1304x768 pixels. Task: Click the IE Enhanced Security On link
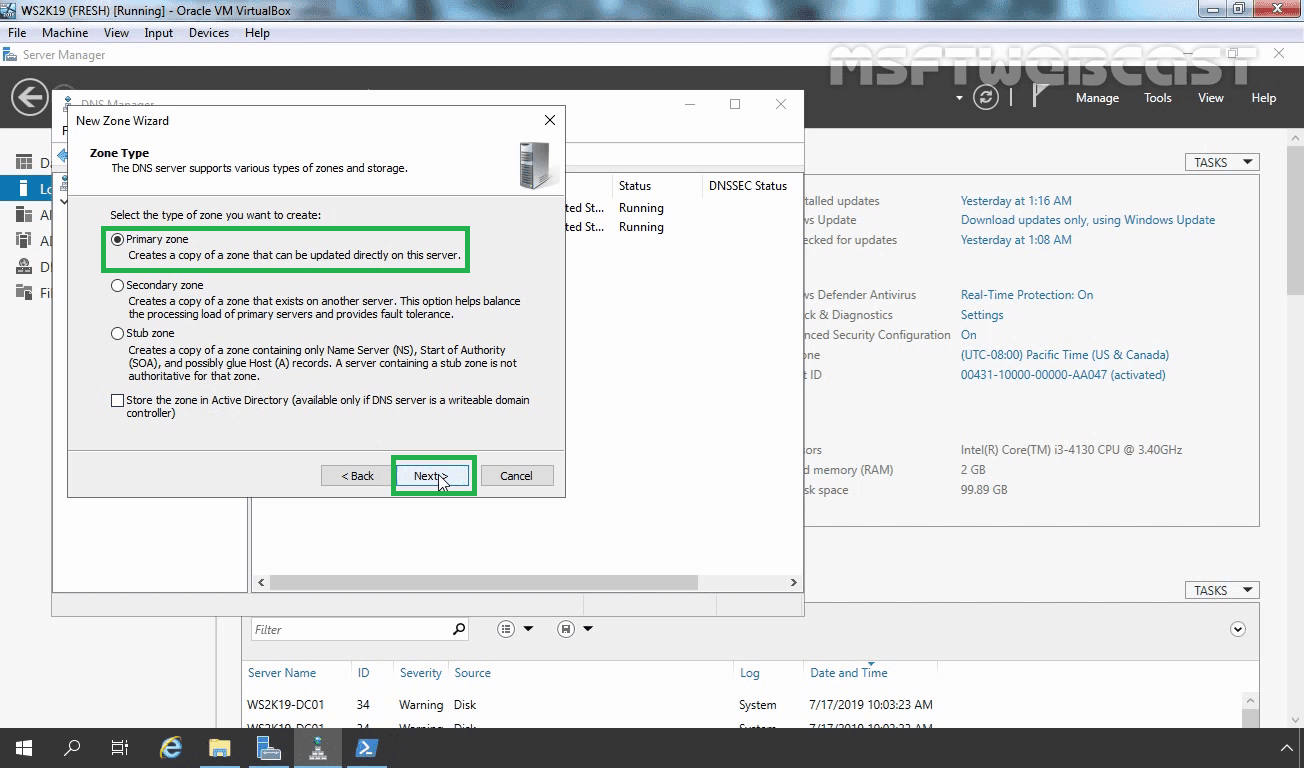tap(969, 335)
